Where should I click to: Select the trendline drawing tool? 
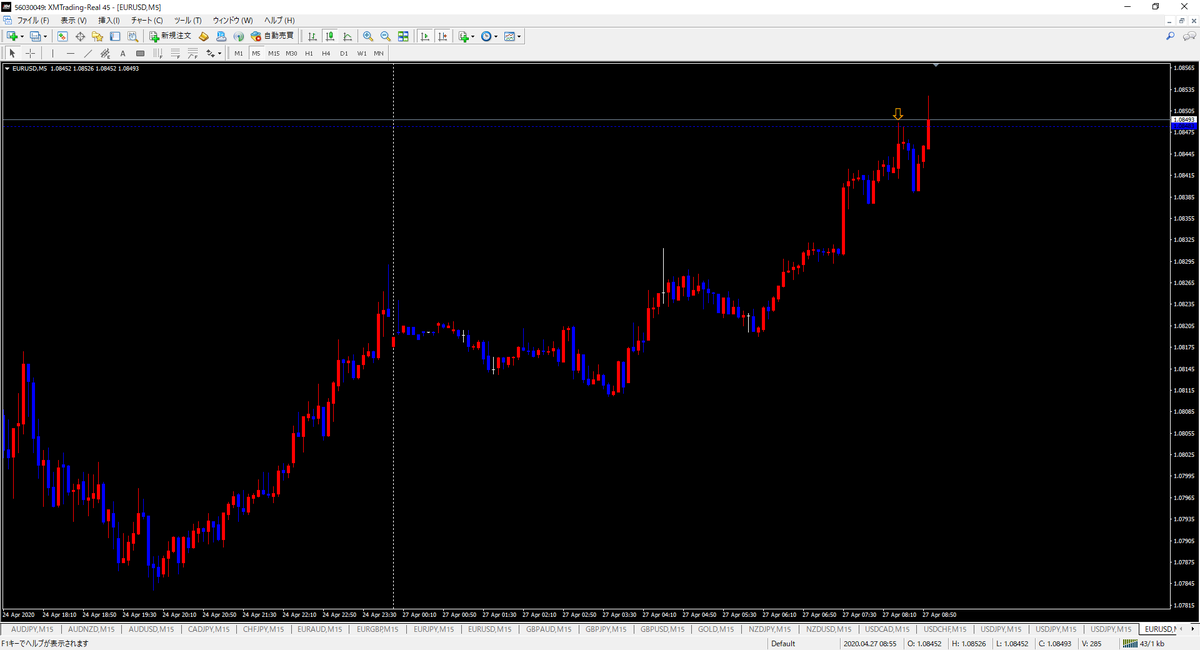coord(88,53)
